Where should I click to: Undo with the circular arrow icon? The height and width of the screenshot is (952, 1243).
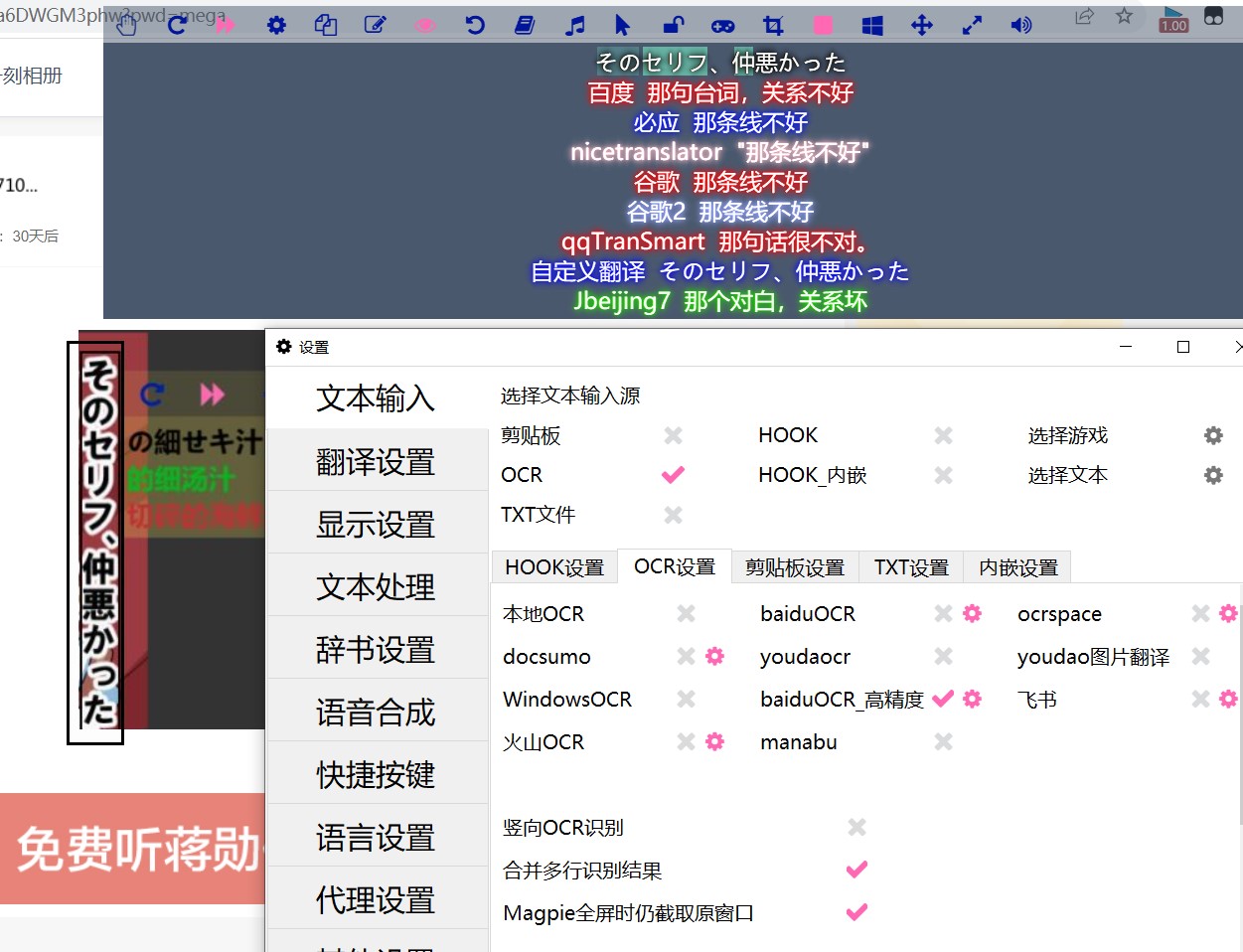coord(475,25)
